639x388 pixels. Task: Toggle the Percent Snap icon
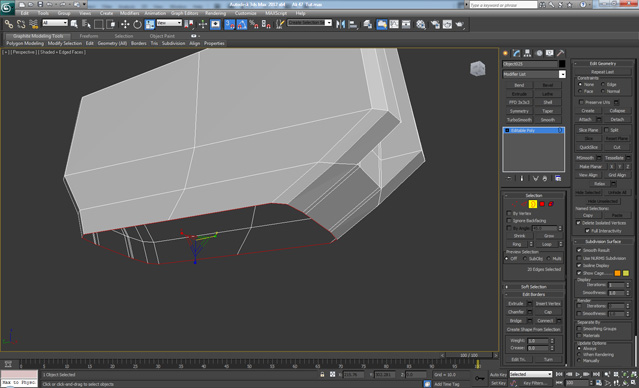pyautogui.click(x=254, y=24)
